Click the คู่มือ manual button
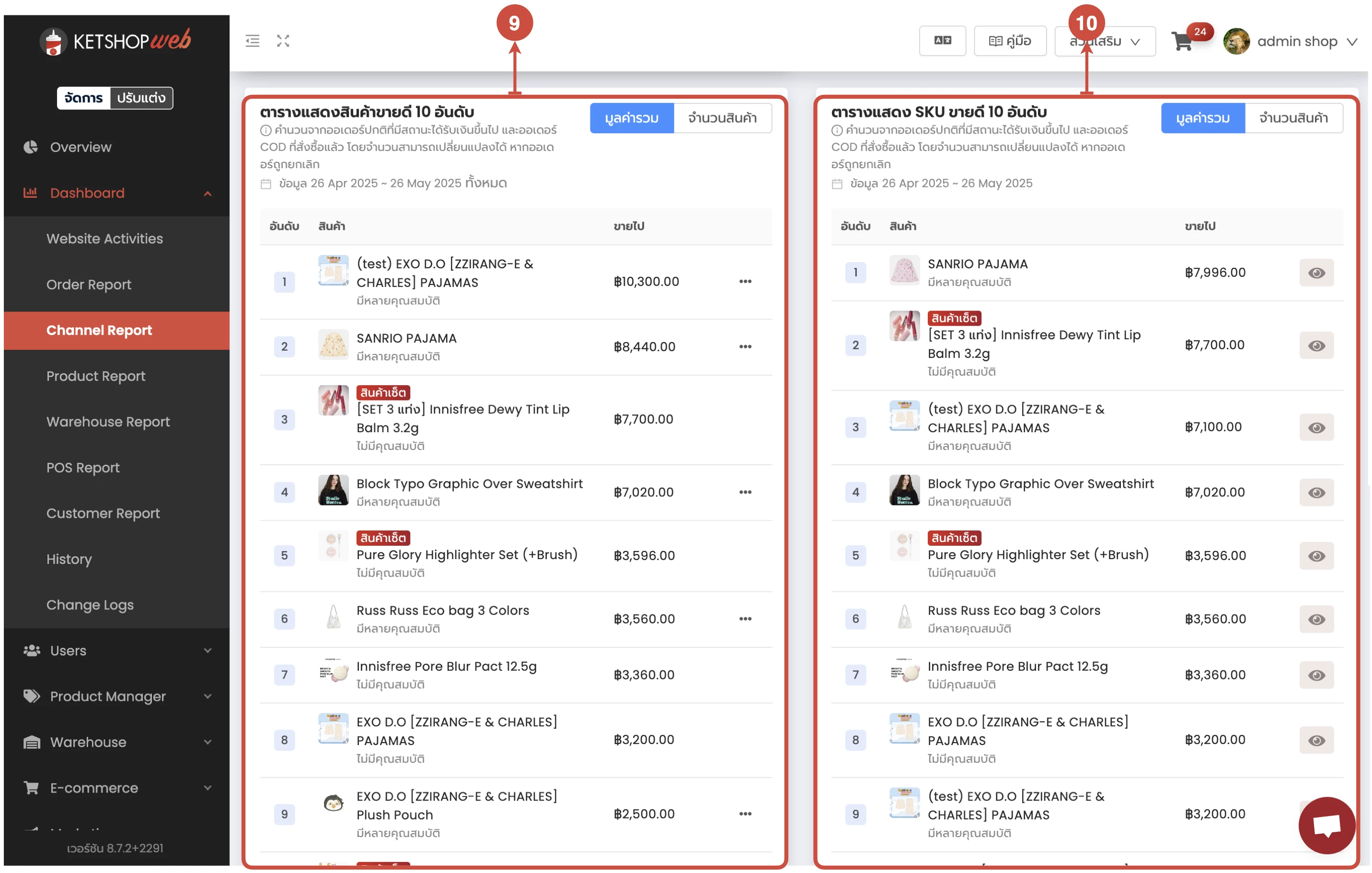The image size is (1372, 873). tap(1010, 41)
